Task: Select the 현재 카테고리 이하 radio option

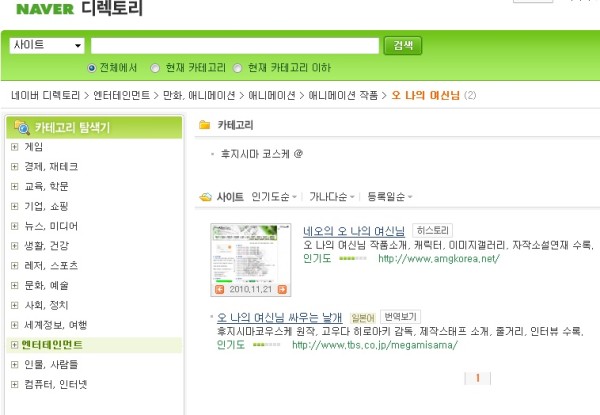Action: click(x=238, y=68)
